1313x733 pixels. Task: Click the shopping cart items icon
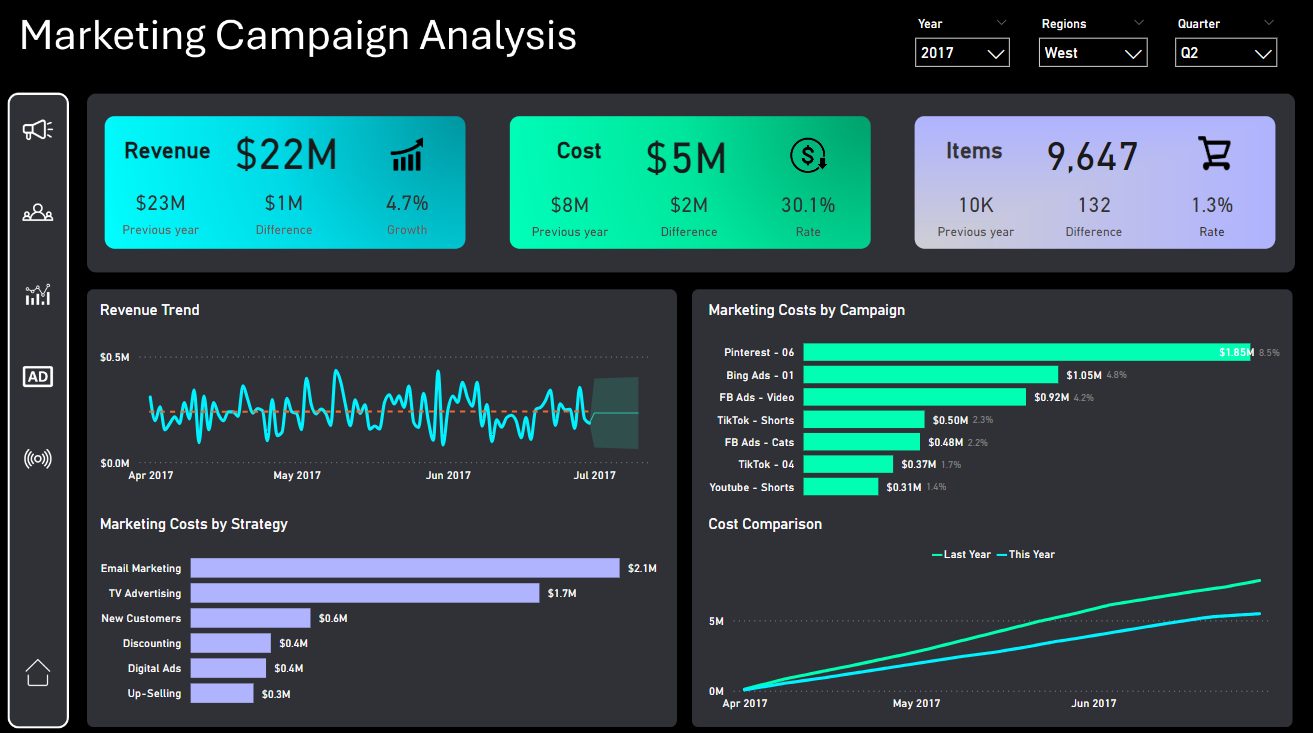click(1214, 153)
